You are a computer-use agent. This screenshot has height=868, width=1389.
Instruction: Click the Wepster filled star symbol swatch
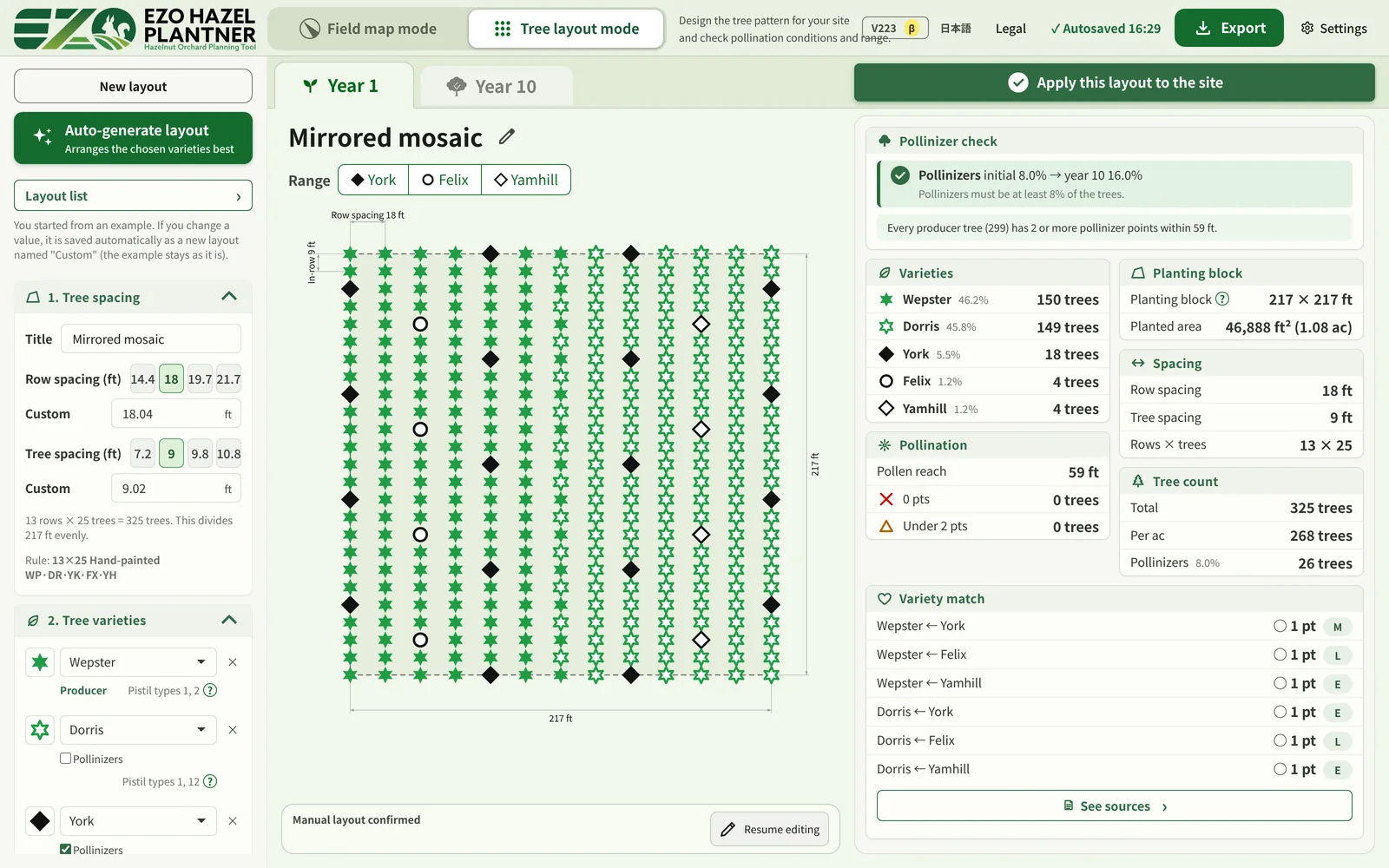click(x=40, y=662)
